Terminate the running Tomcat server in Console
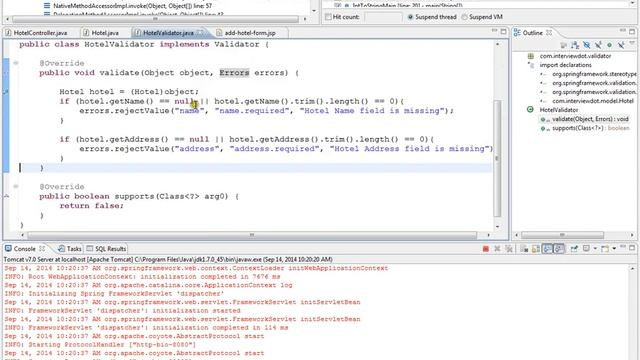 click(486, 249)
